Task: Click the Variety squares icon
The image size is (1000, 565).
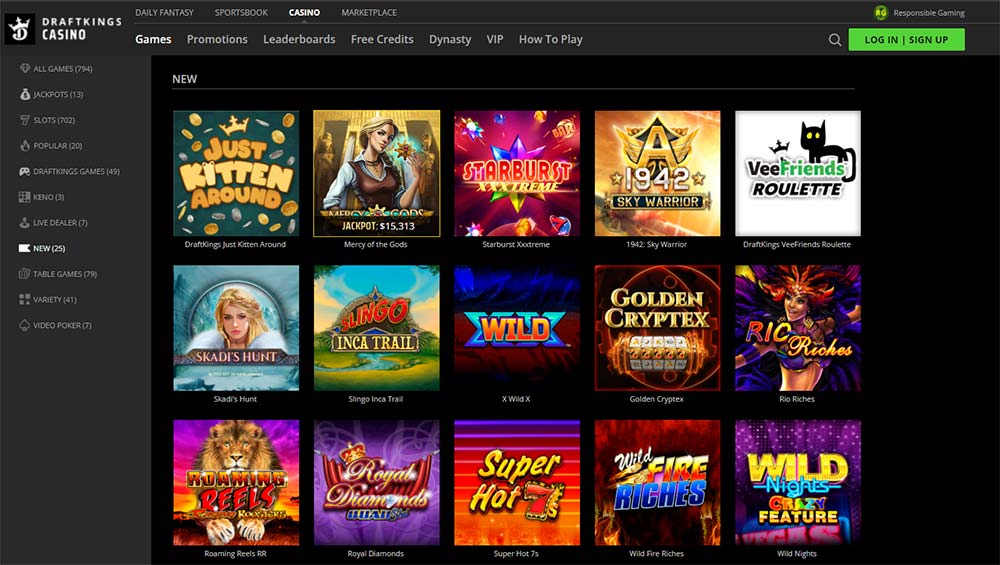Action: coord(25,299)
